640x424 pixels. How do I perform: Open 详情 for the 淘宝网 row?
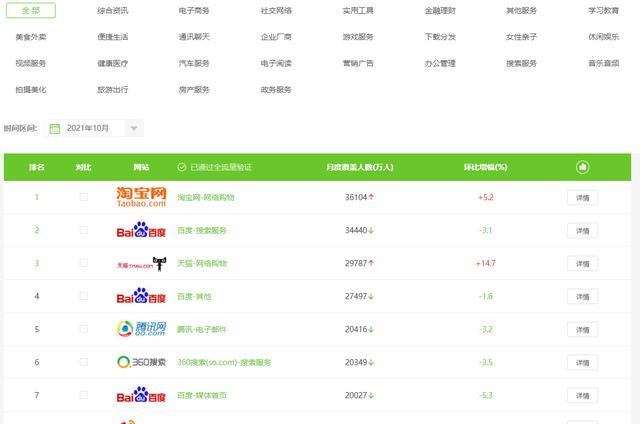point(582,198)
